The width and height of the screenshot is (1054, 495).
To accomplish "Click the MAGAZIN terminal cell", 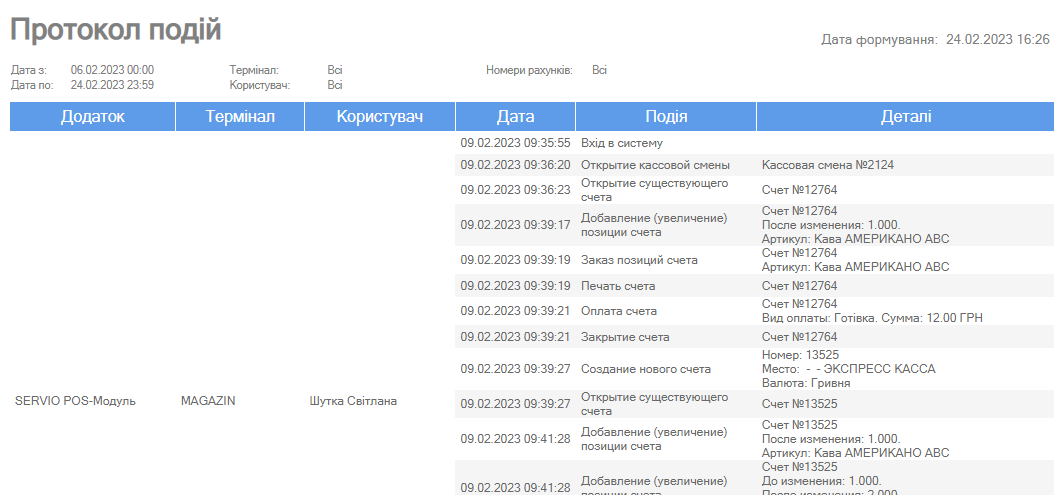I will click(208, 401).
